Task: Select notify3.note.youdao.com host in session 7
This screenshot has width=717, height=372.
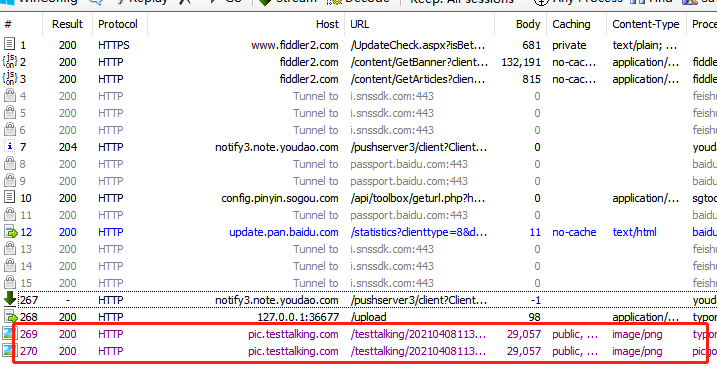Action: 277,147
